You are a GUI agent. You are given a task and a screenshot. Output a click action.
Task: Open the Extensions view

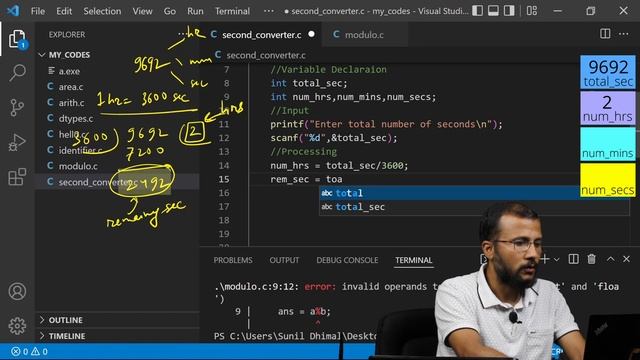tap(17, 177)
